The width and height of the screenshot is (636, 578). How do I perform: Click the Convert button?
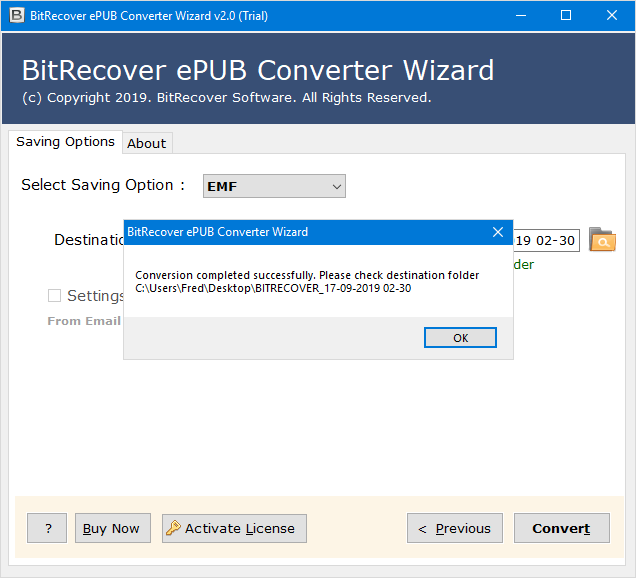[562, 528]
